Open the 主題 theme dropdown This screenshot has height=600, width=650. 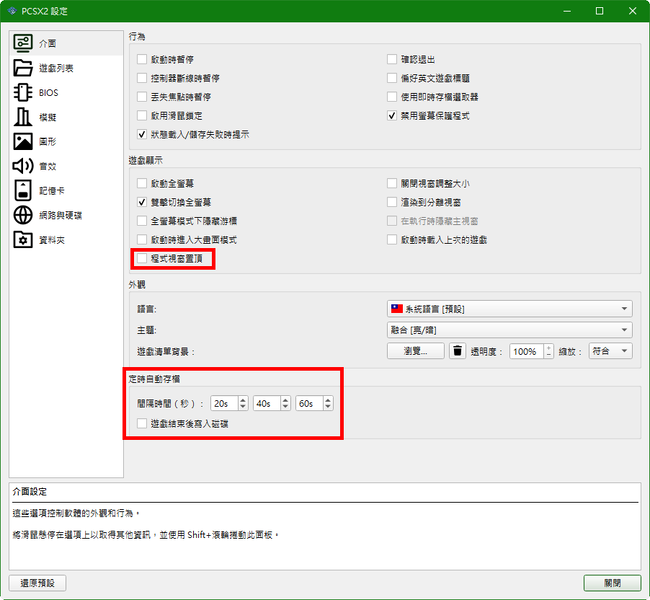tap(509, 330)
